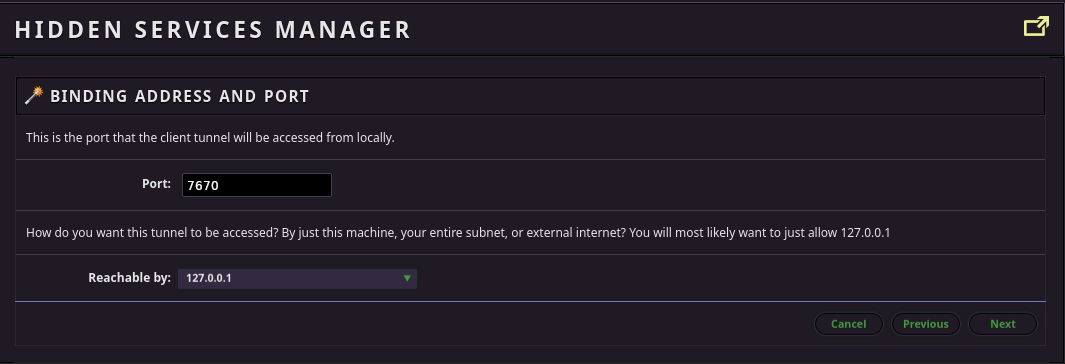1065x364 pixels.
Task: Go back with the Previous button
Action: point(925,324)
